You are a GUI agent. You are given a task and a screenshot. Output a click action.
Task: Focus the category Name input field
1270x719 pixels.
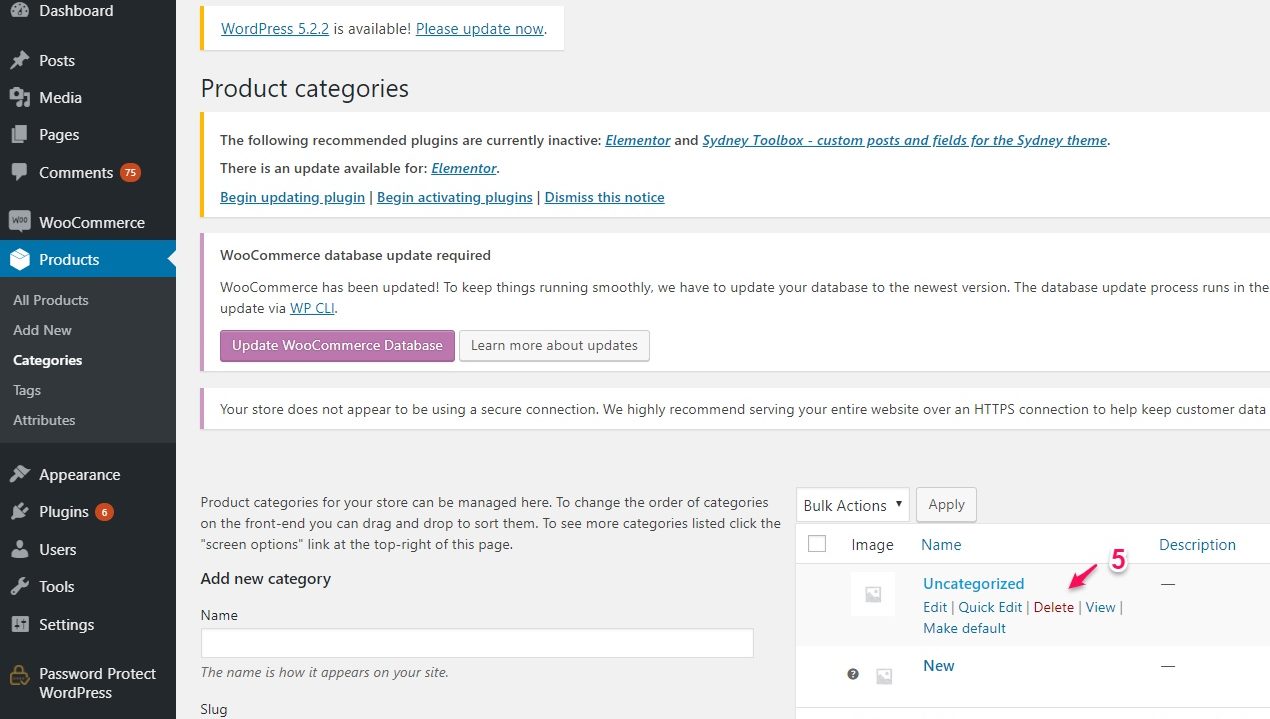point(477,643)
